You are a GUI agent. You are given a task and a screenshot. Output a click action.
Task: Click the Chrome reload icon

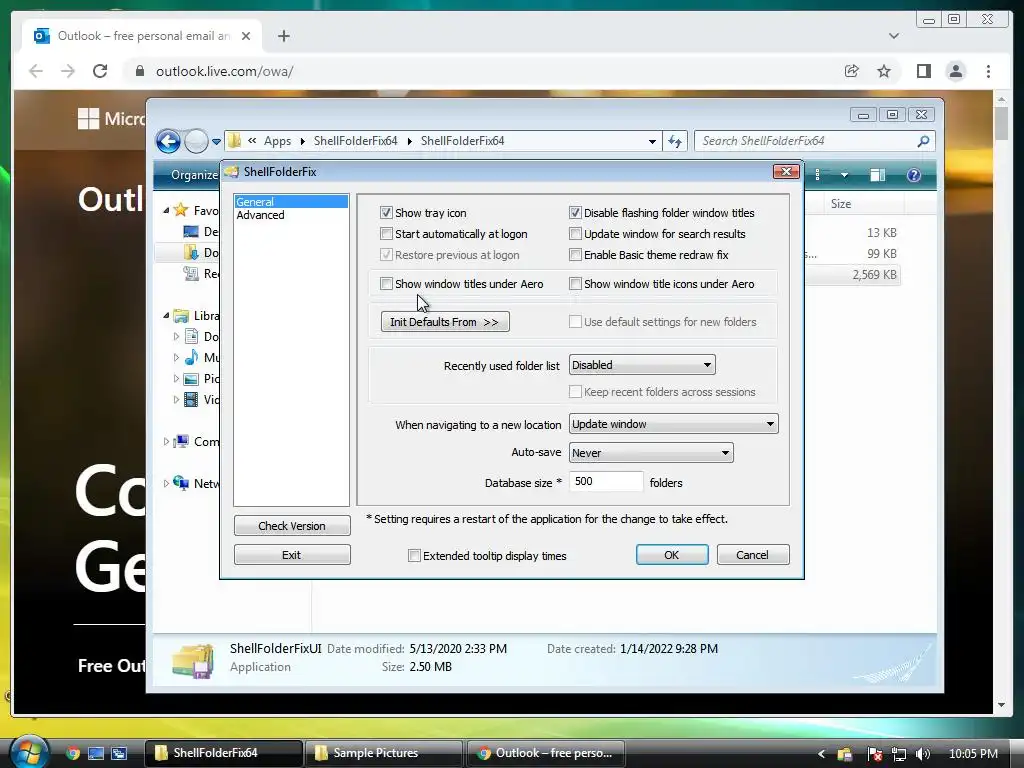pyautogui.click(x=100, y=71)
